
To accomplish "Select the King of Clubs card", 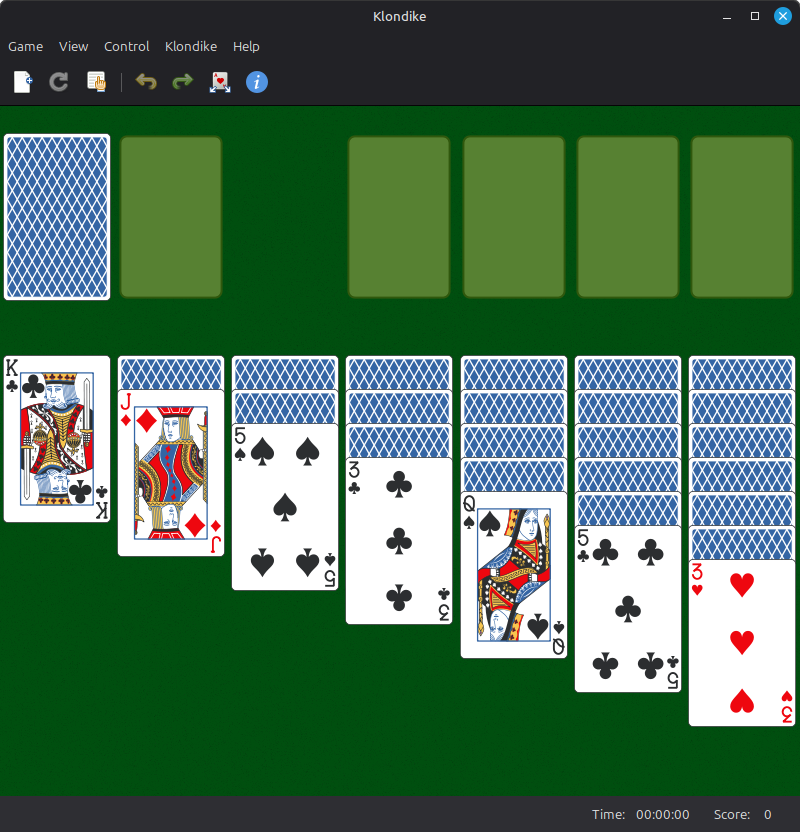I will [57, 439].
